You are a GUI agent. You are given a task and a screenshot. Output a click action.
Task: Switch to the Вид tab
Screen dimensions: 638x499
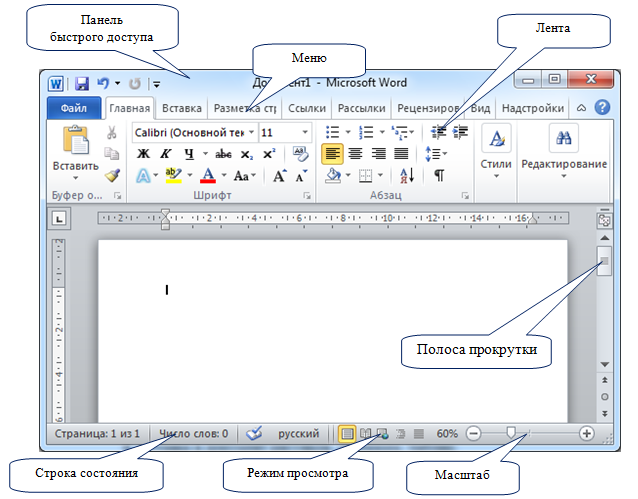[480, 108]
